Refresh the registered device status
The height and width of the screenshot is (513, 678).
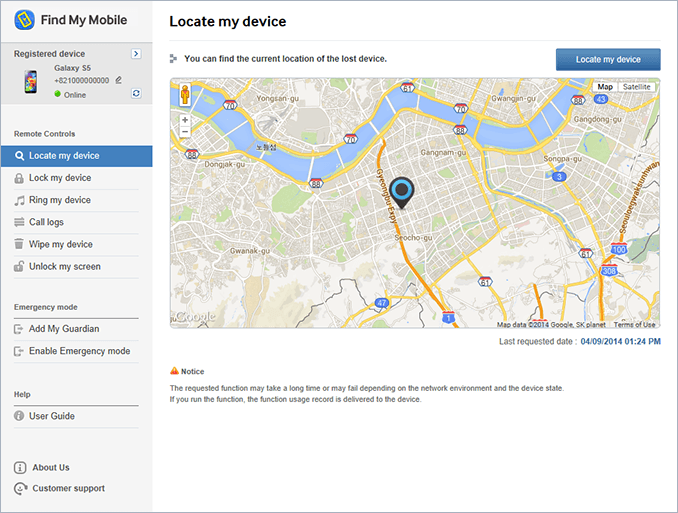[x=136, y=94]
